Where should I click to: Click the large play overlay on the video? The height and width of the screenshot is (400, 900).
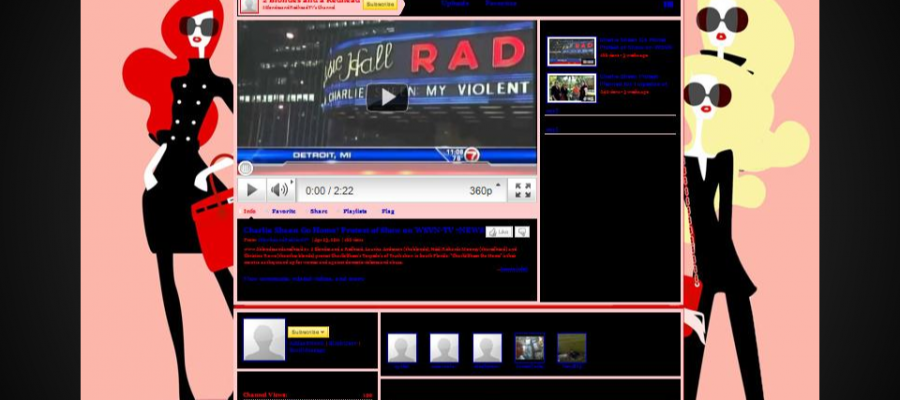pyautogui.click(x=387, y=98)
